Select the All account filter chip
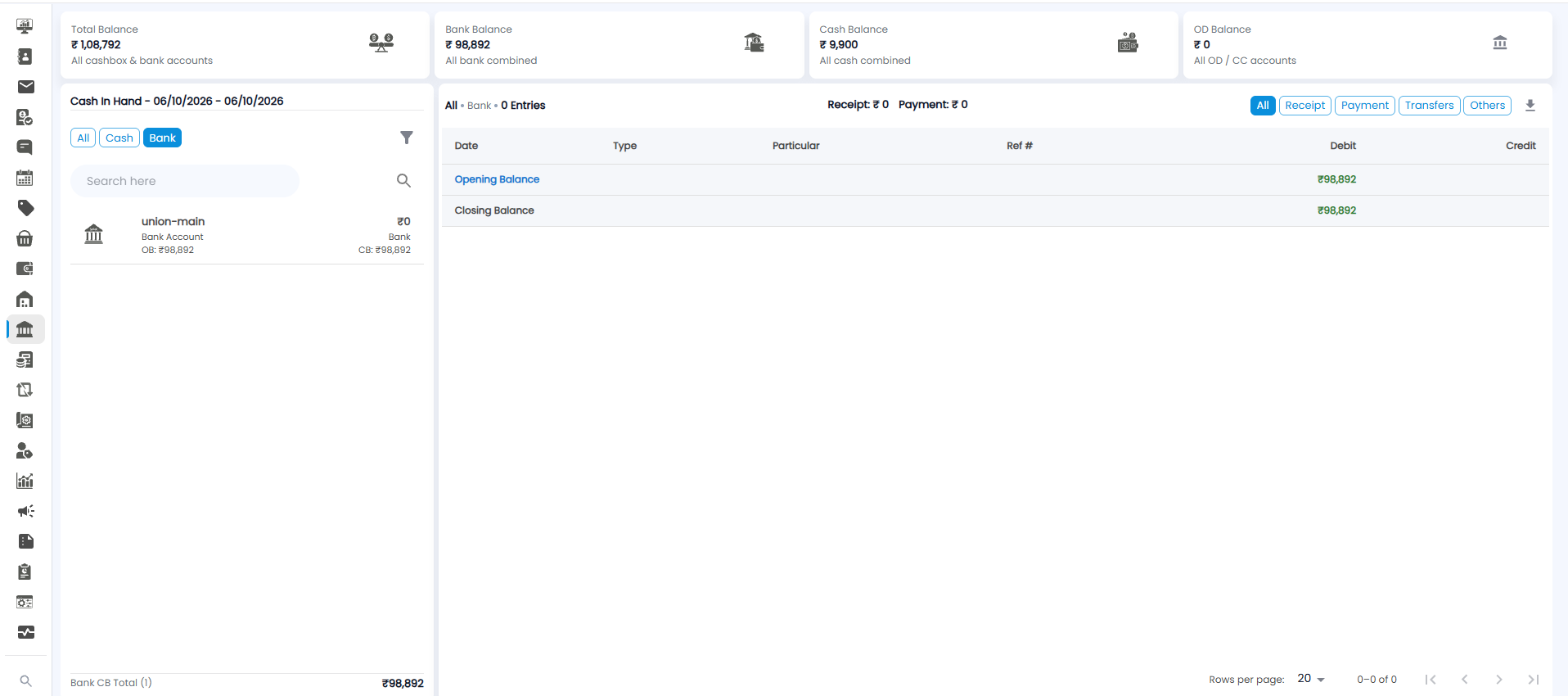 click(83, 138)
